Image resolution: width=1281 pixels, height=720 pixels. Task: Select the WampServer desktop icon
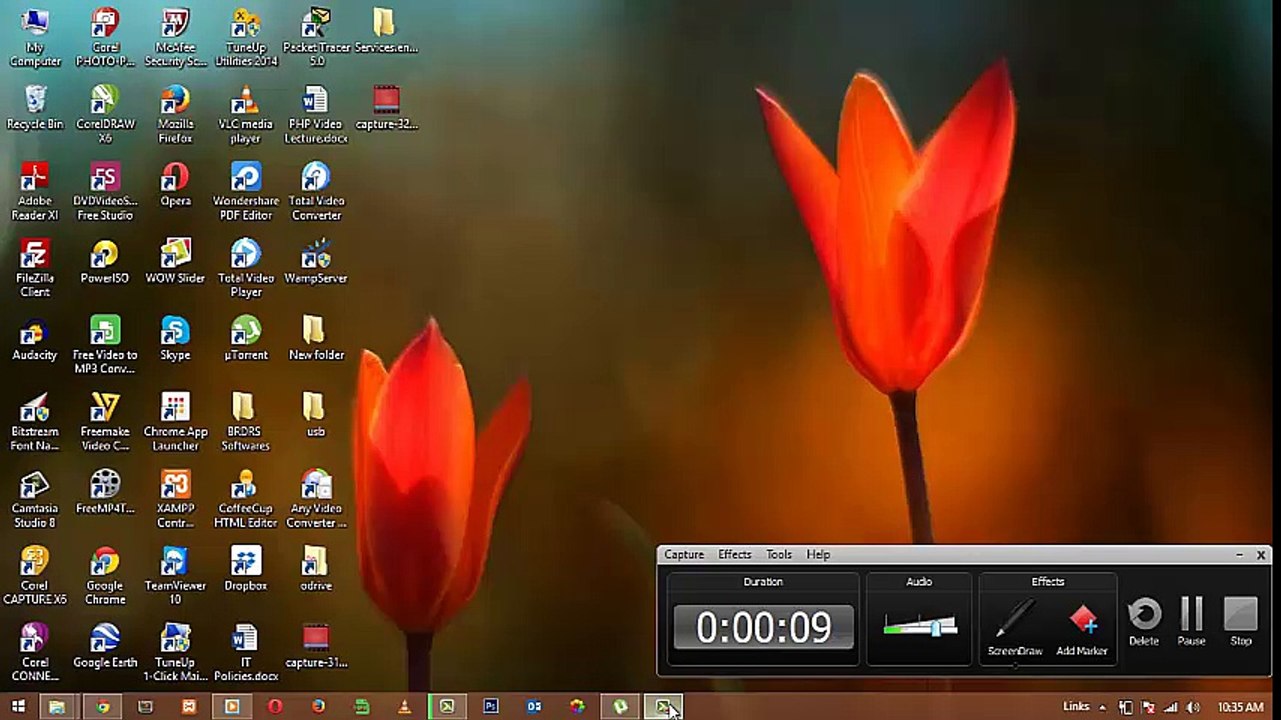point(316,261)
